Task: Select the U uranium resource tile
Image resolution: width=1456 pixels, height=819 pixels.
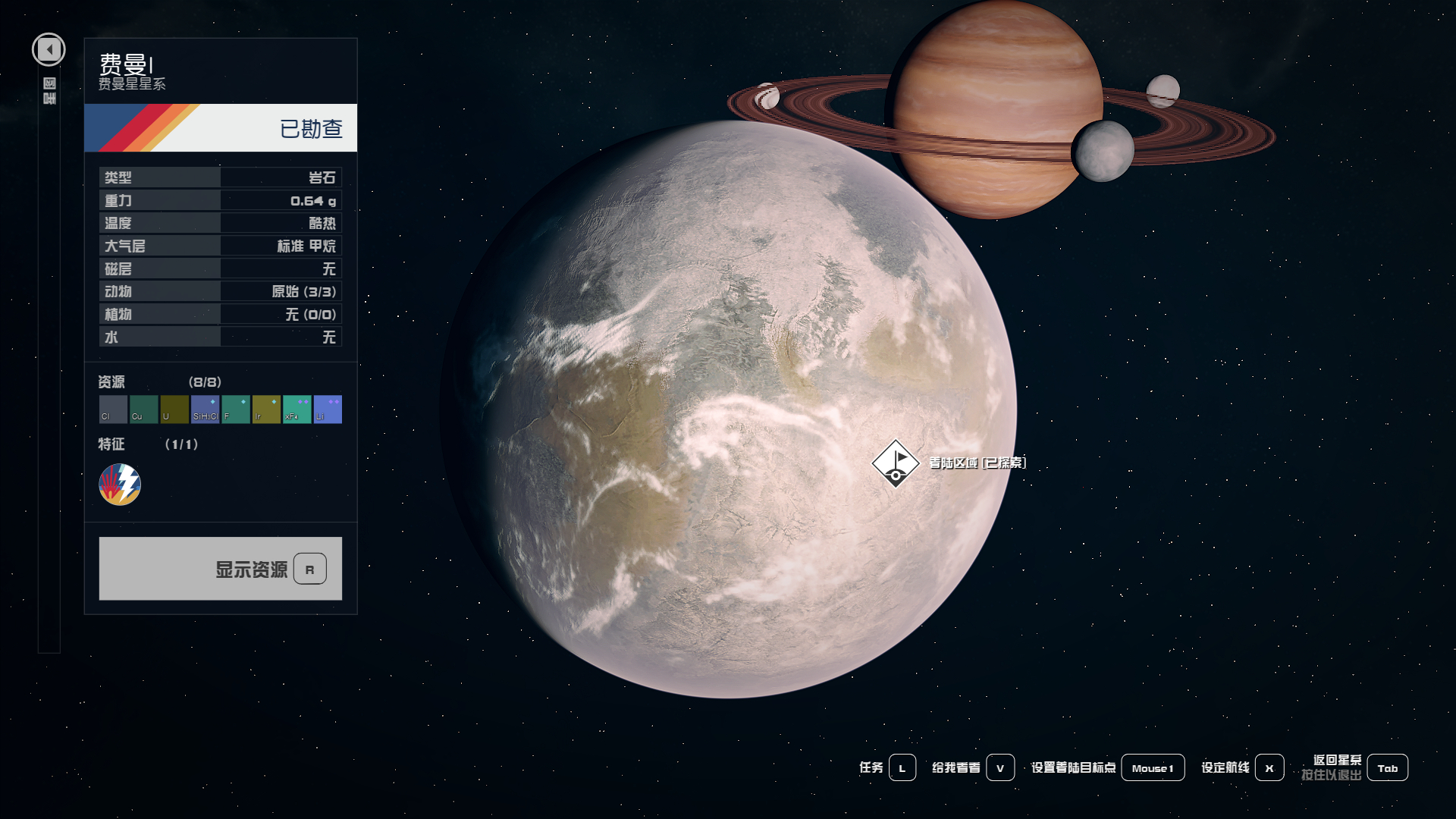Action: (174, 409)
